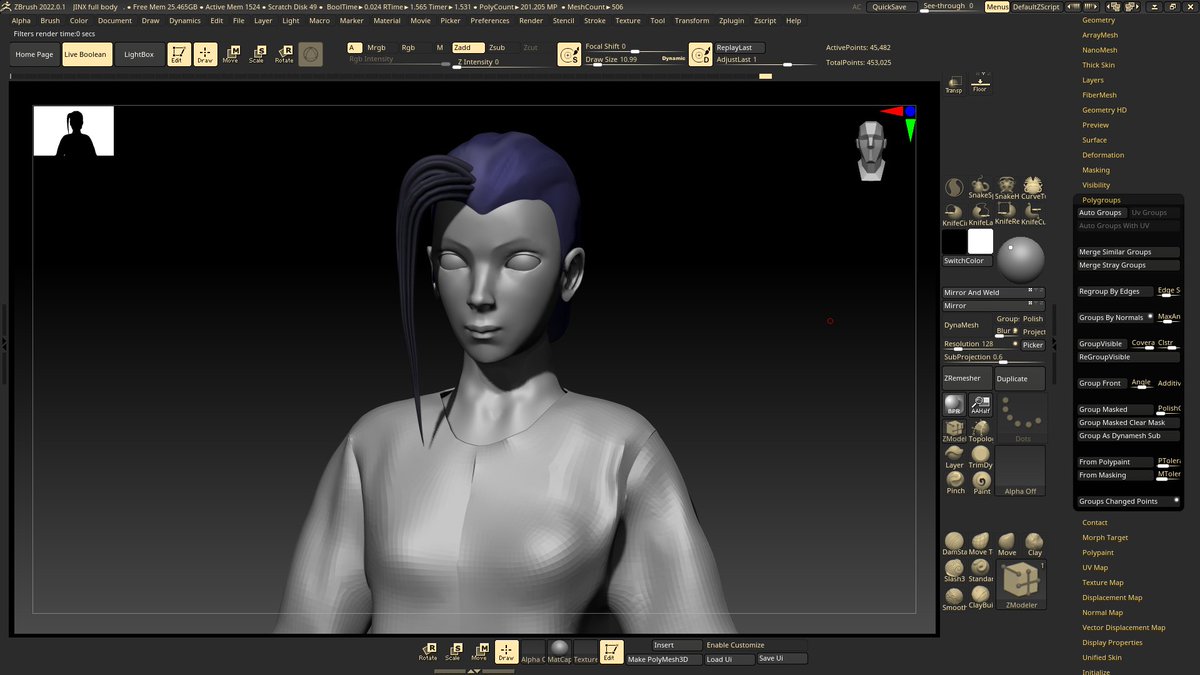1200x675 pixels.
Task: Enable Zsub sculpt mode
Action: 497,47
